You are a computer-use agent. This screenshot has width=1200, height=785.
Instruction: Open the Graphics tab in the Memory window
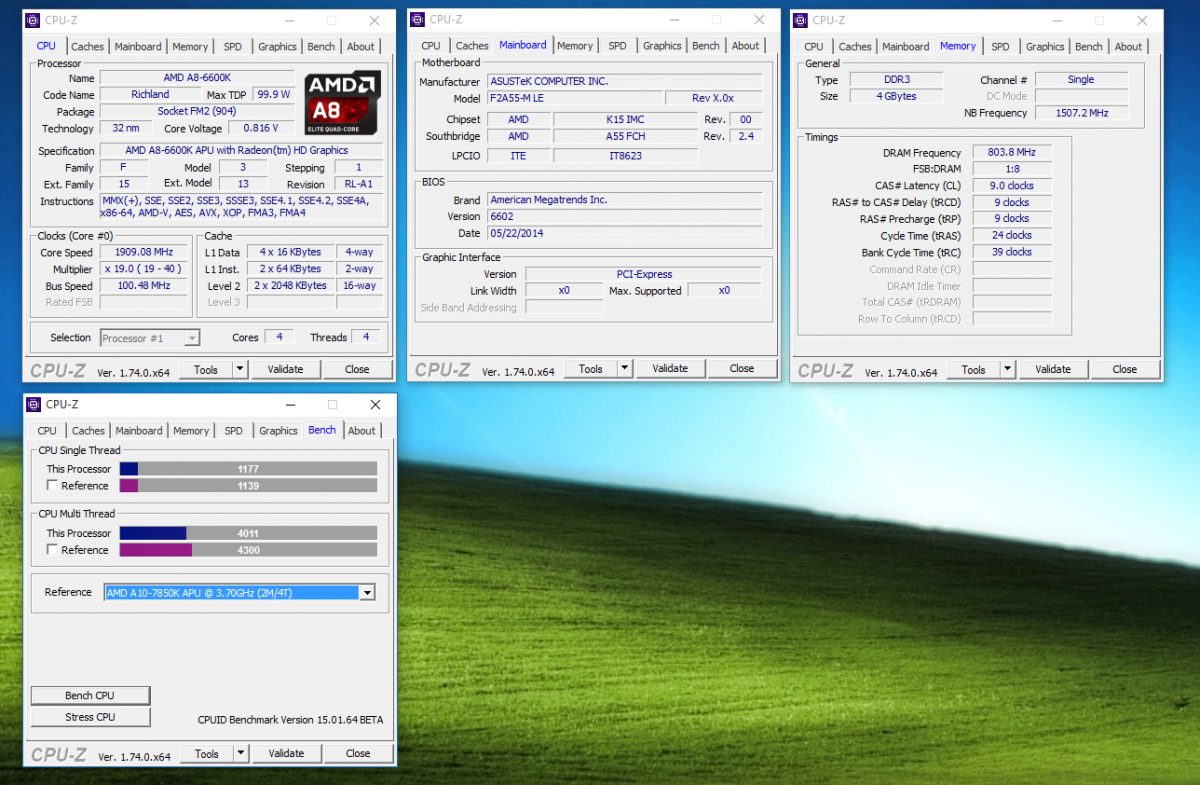(x=1045, y=47)
